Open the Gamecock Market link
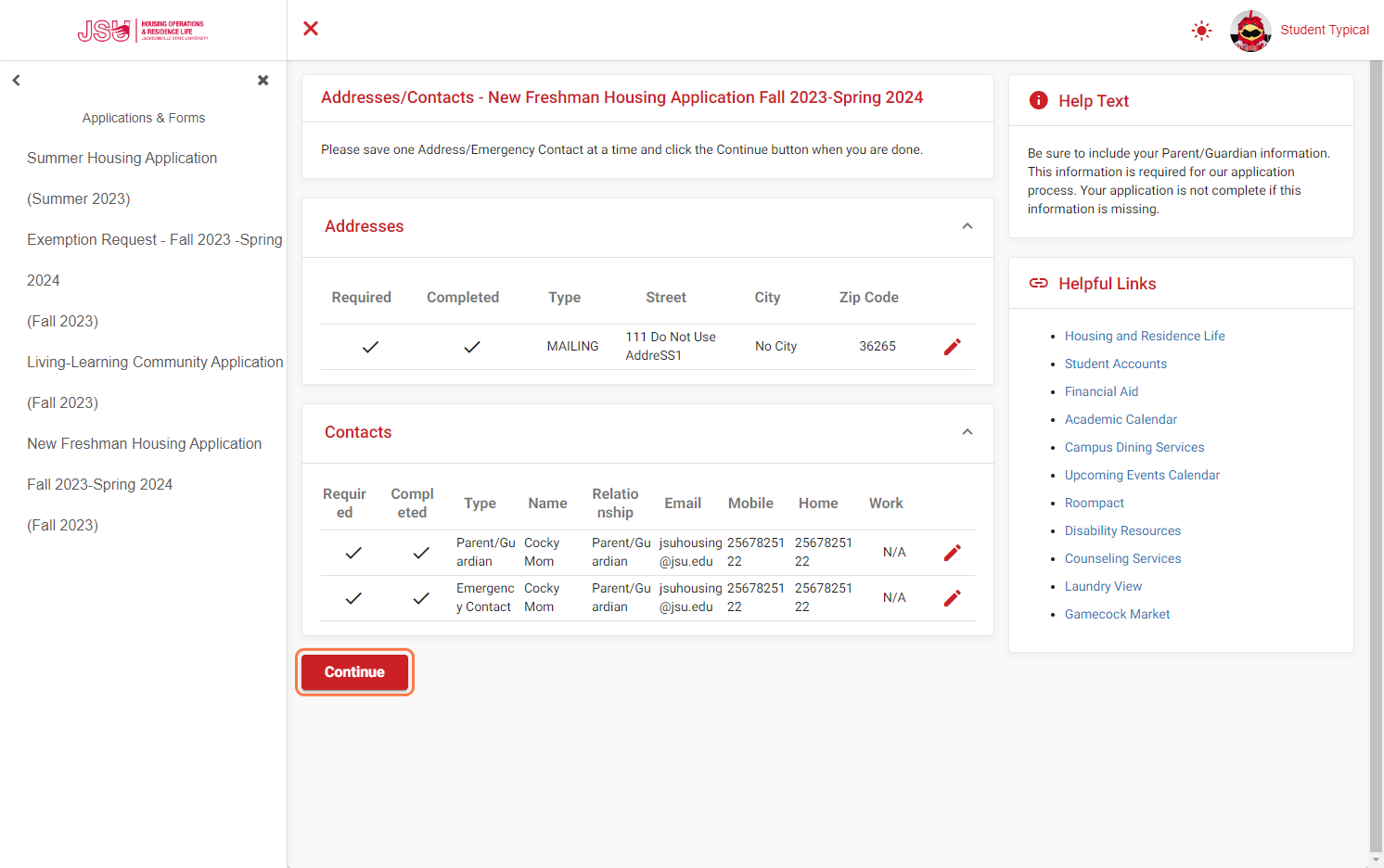Viewport: 1384px width, 868px height. tap(1117, 614)
